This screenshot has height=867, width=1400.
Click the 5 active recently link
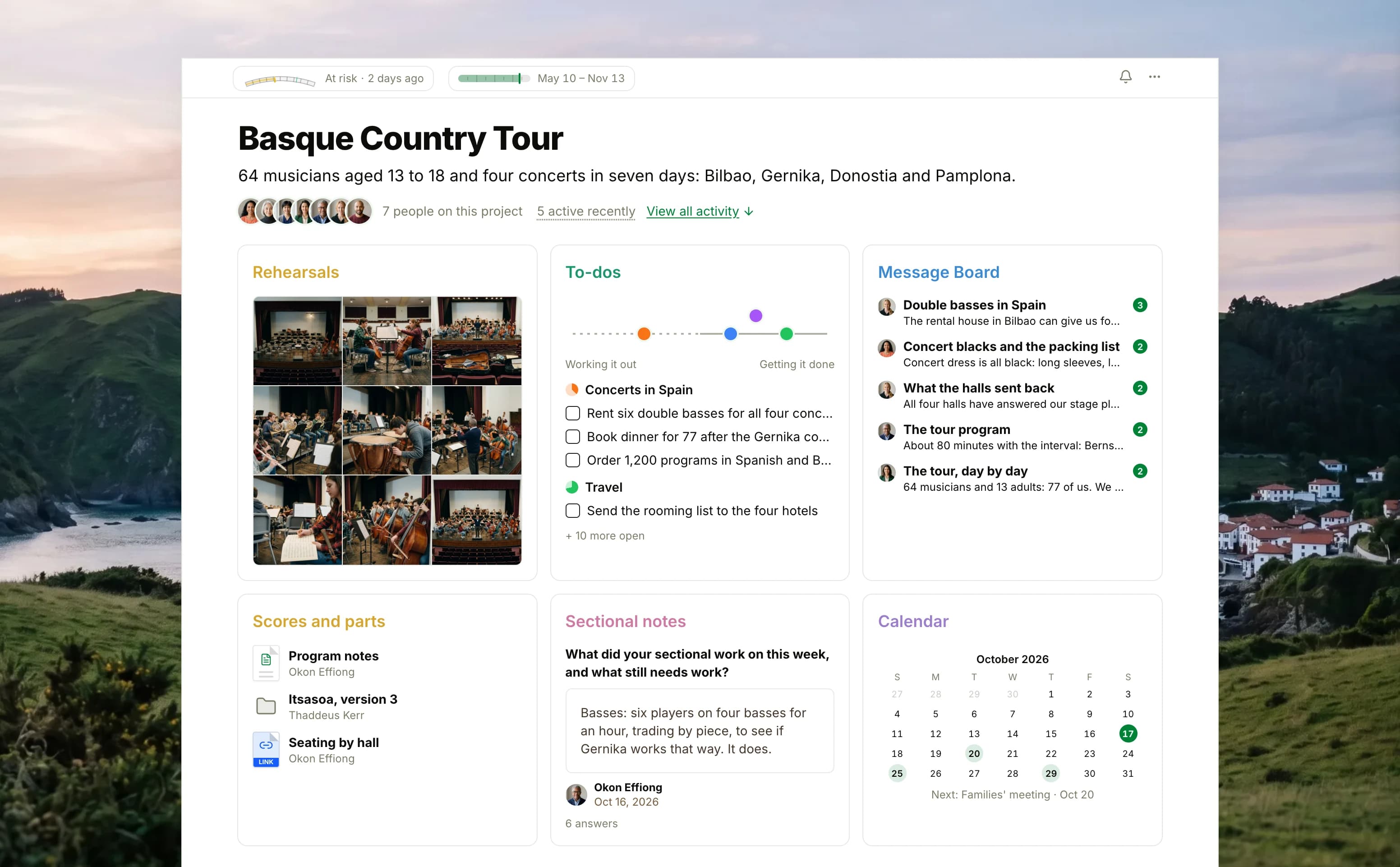point(586,211)
